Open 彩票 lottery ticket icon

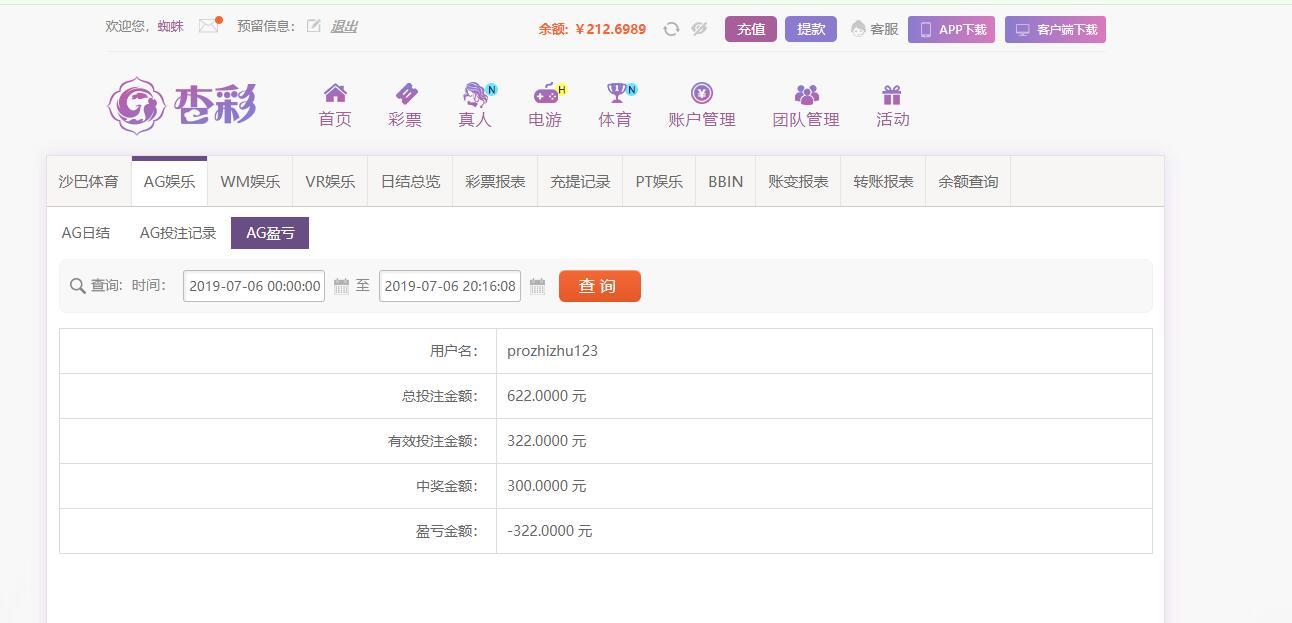click(406, 94)
